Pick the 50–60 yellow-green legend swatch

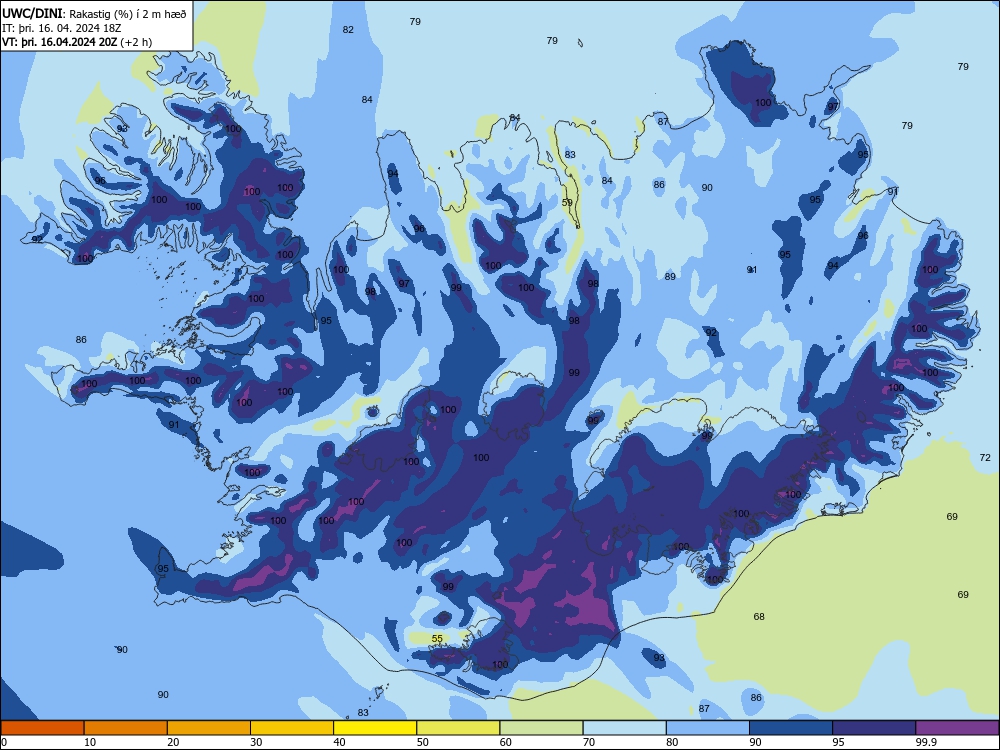(458, 728)
